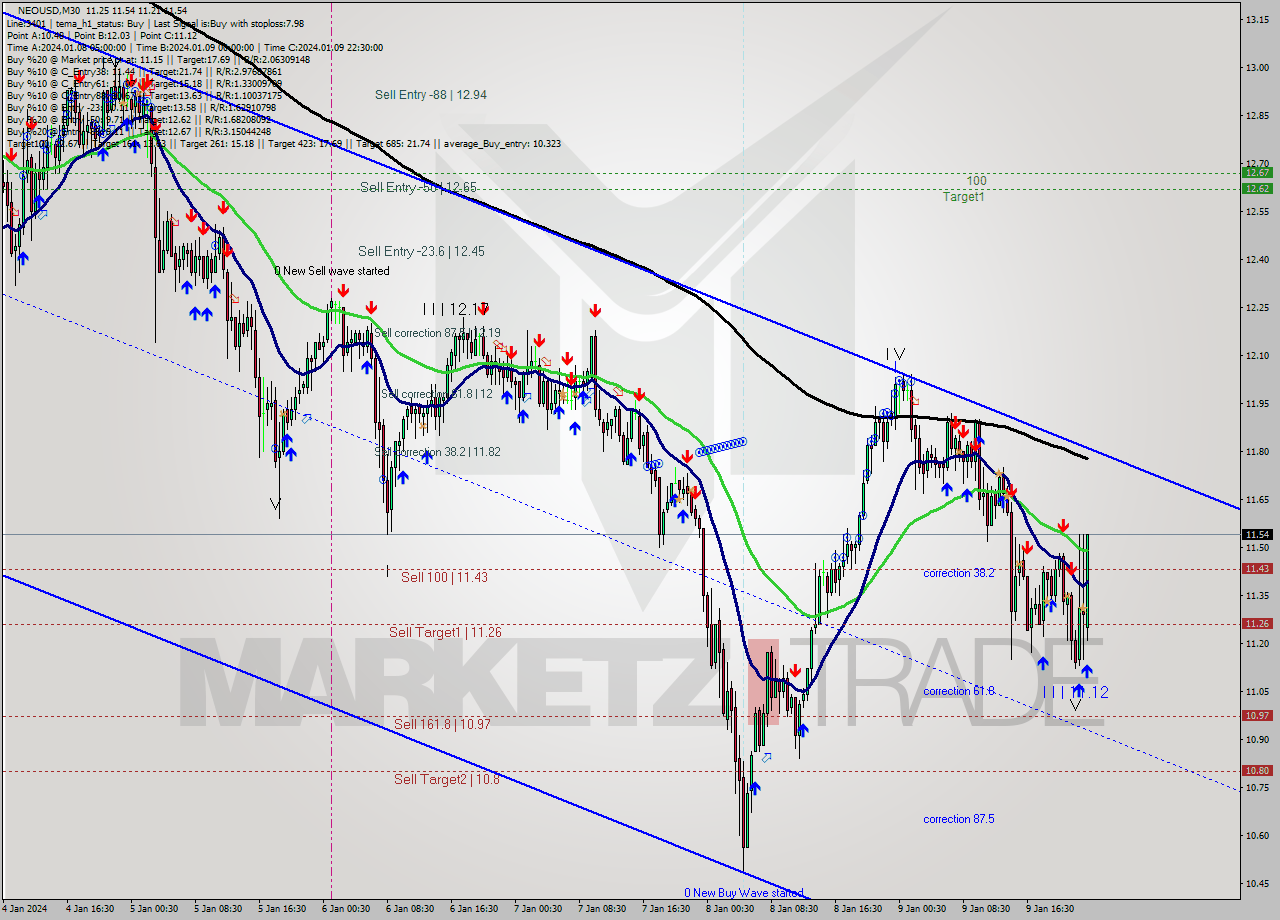The image size is (1280, 920).
Task: Click the blue 'correction 38.2' label
Action: 958,573
